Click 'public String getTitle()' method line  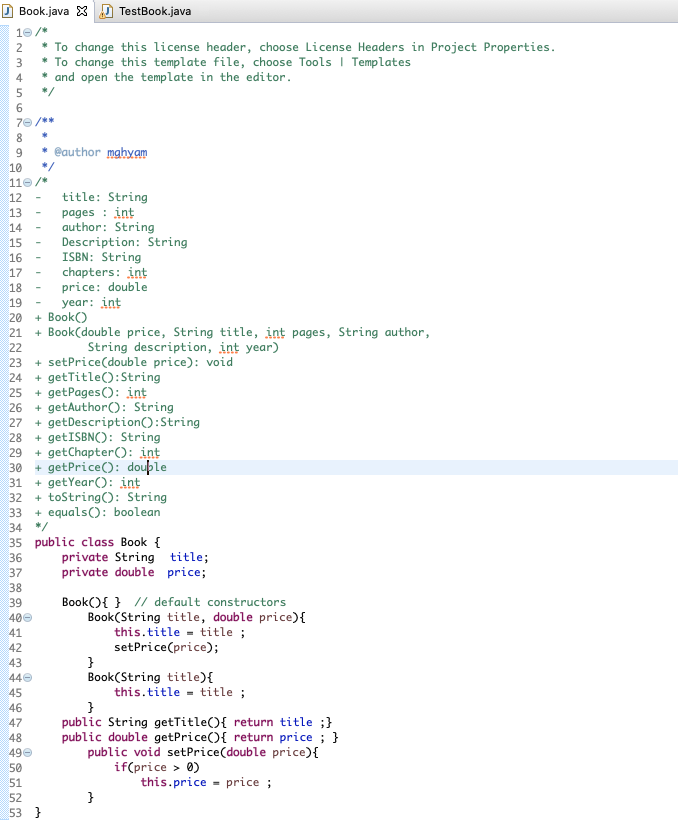(196, 722)
